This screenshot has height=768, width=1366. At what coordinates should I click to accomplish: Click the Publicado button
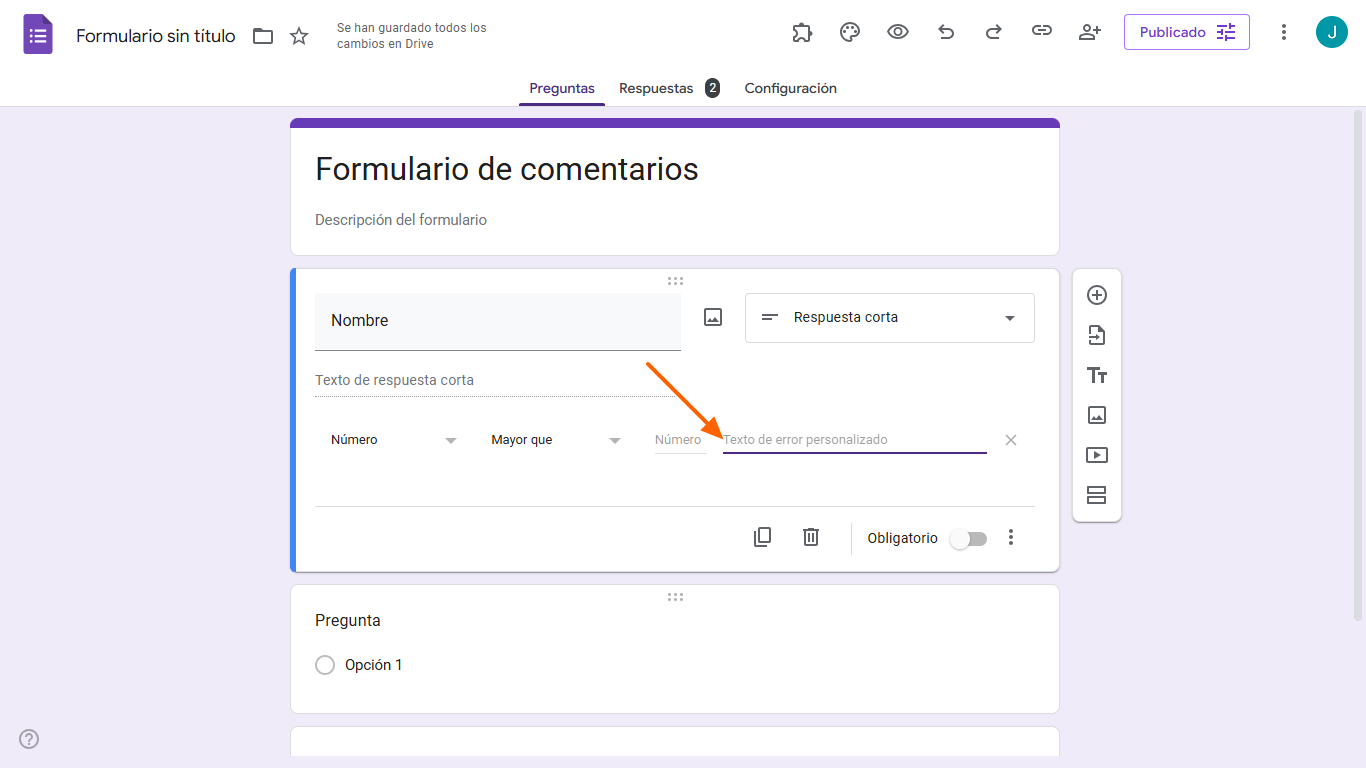point(1186,31)
